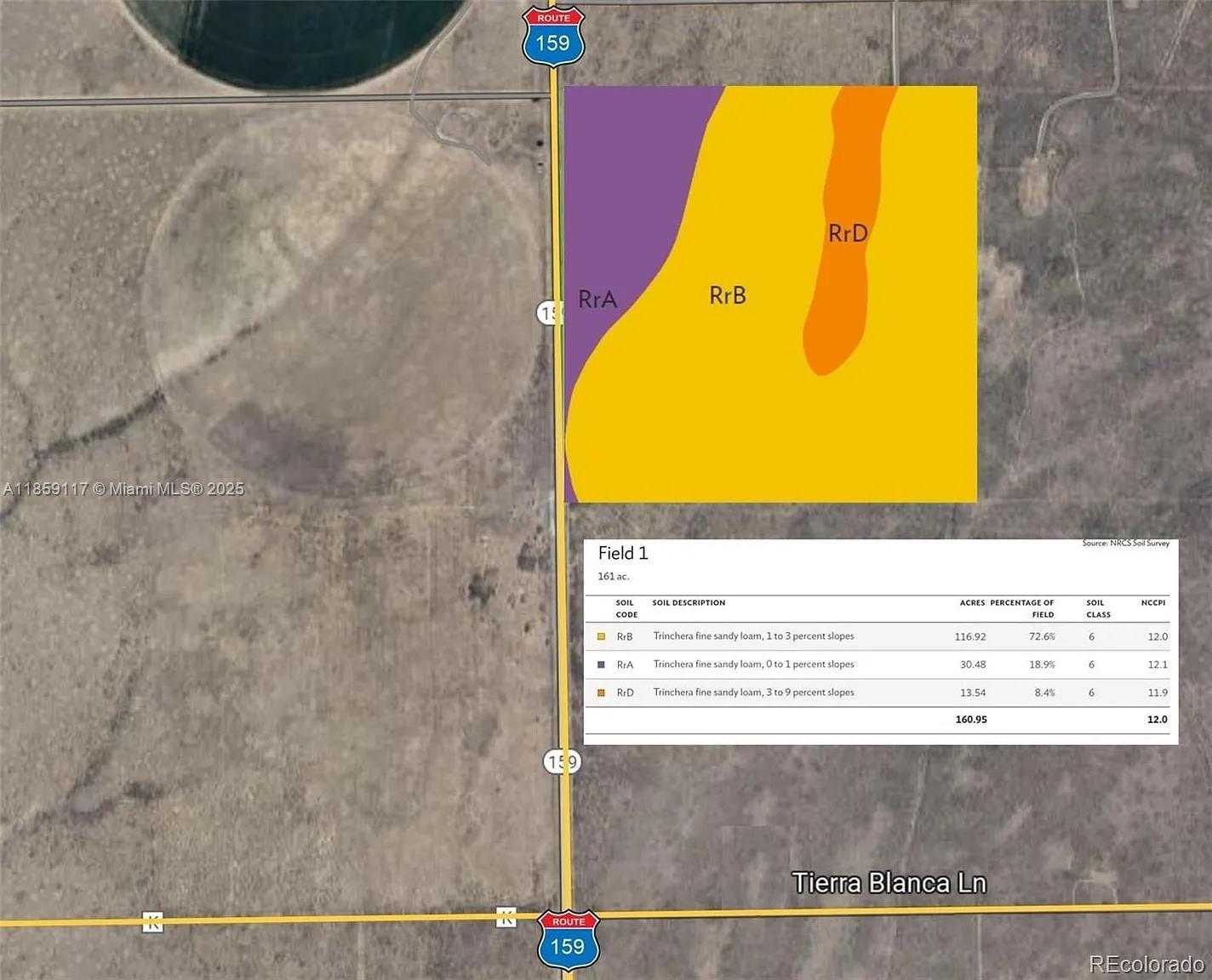Click the yellow RrB legend swatch
The width and height of the screenshot is (1212, 980).
[x=601, y=636]
